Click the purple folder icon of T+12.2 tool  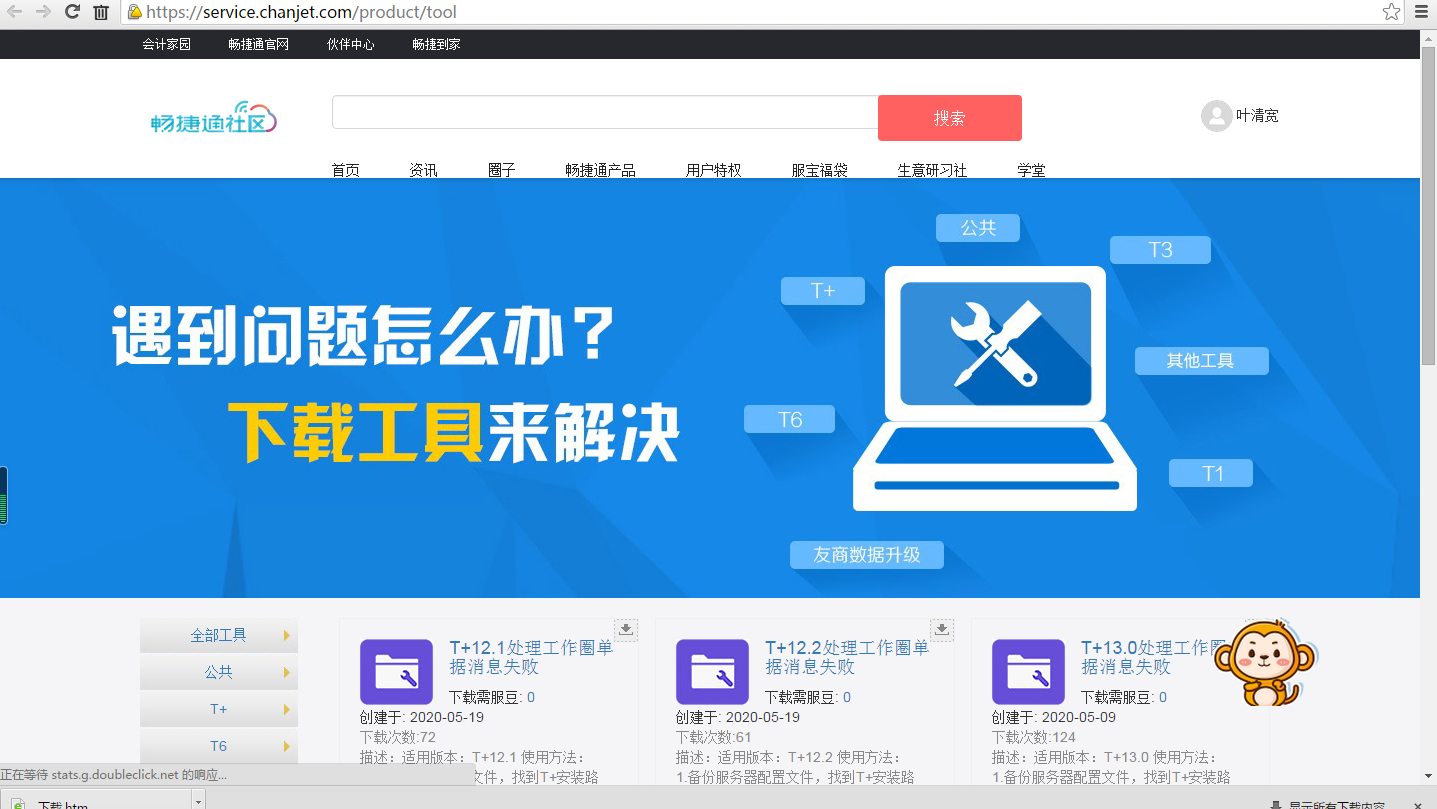(x=712, y=672)
